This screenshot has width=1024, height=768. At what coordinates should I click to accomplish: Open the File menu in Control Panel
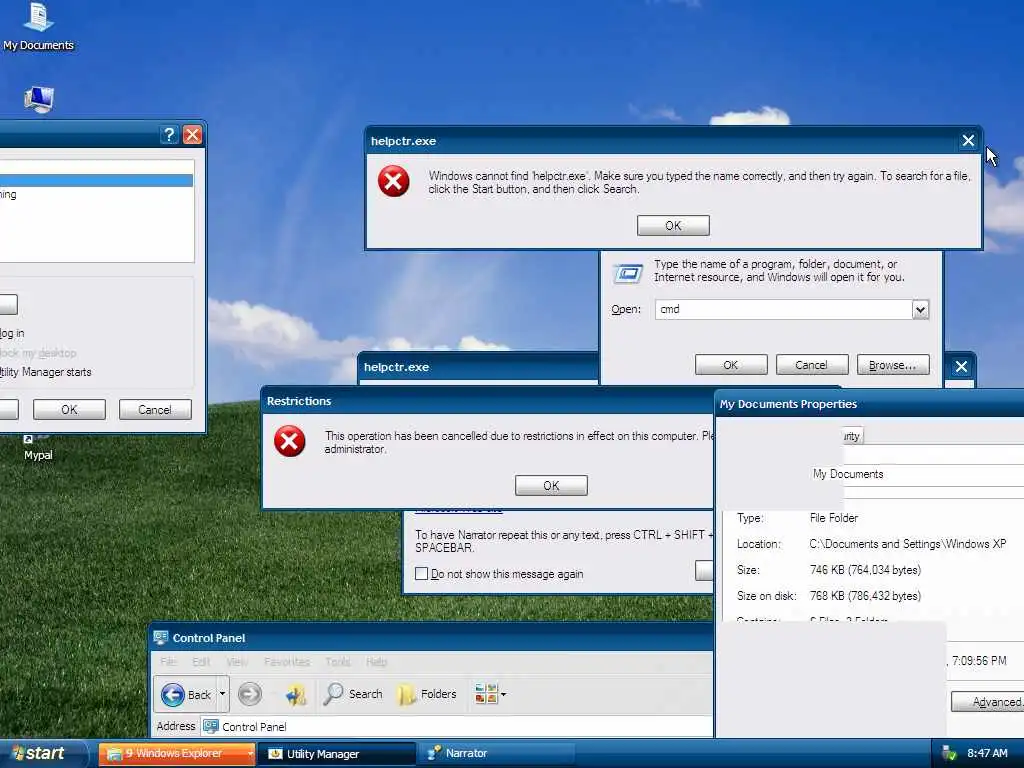point(168,662)
